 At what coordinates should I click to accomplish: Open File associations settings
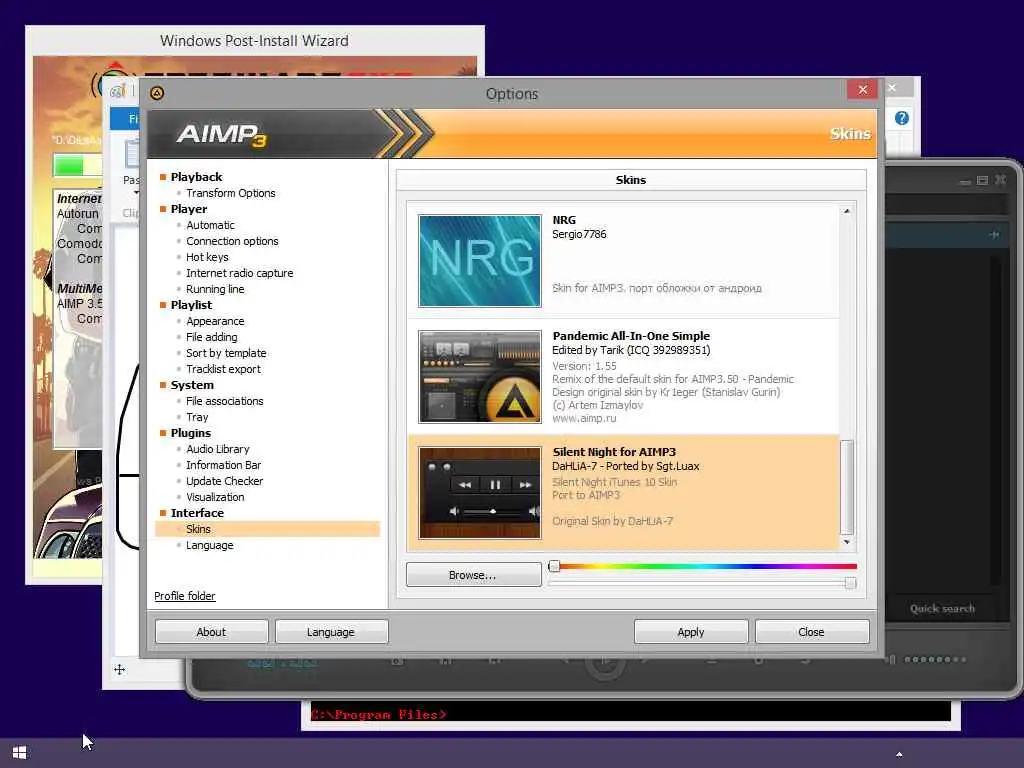tap(225, 401)
